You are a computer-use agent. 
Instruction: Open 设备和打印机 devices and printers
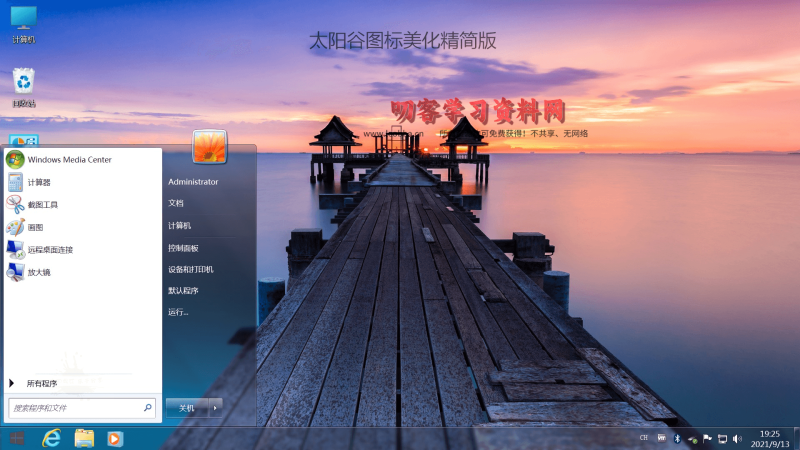pos(191,269)
